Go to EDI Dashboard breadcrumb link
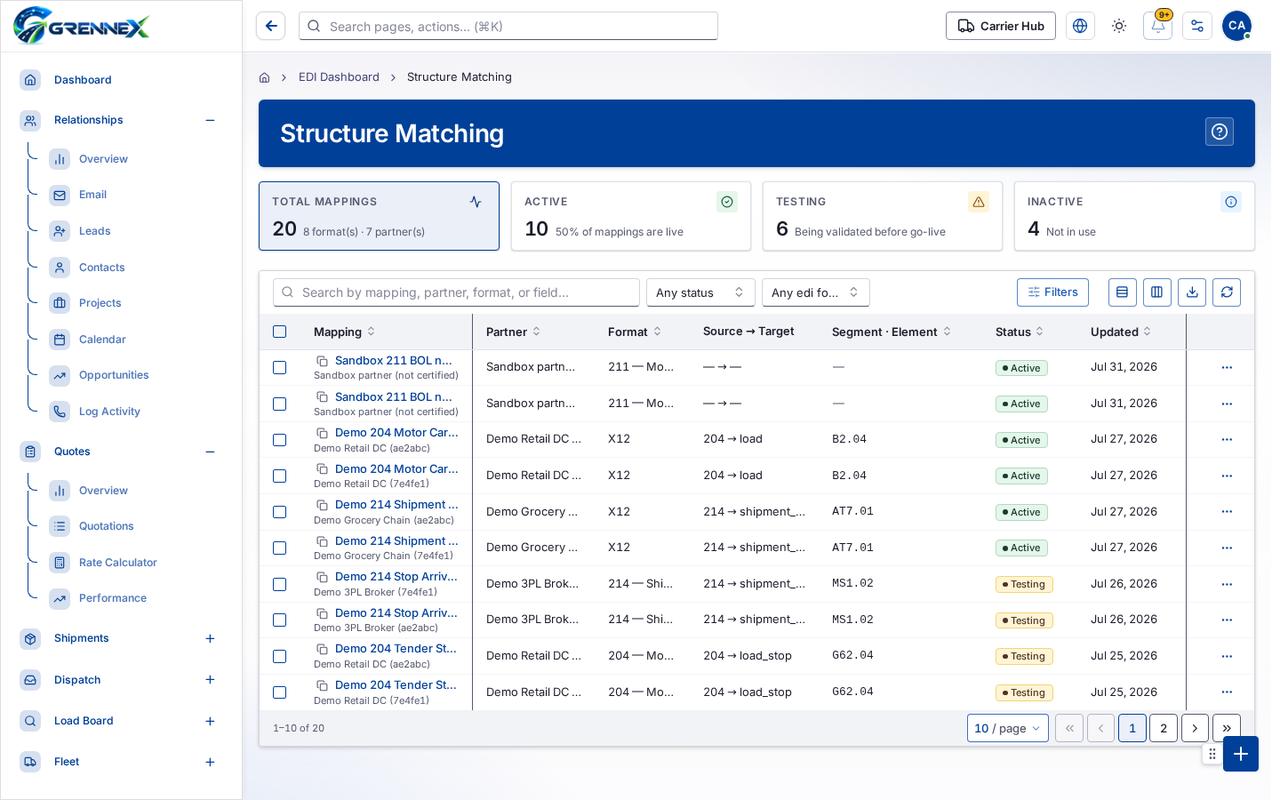Screen dimensions: 1280x800 (x=339, y=77)
